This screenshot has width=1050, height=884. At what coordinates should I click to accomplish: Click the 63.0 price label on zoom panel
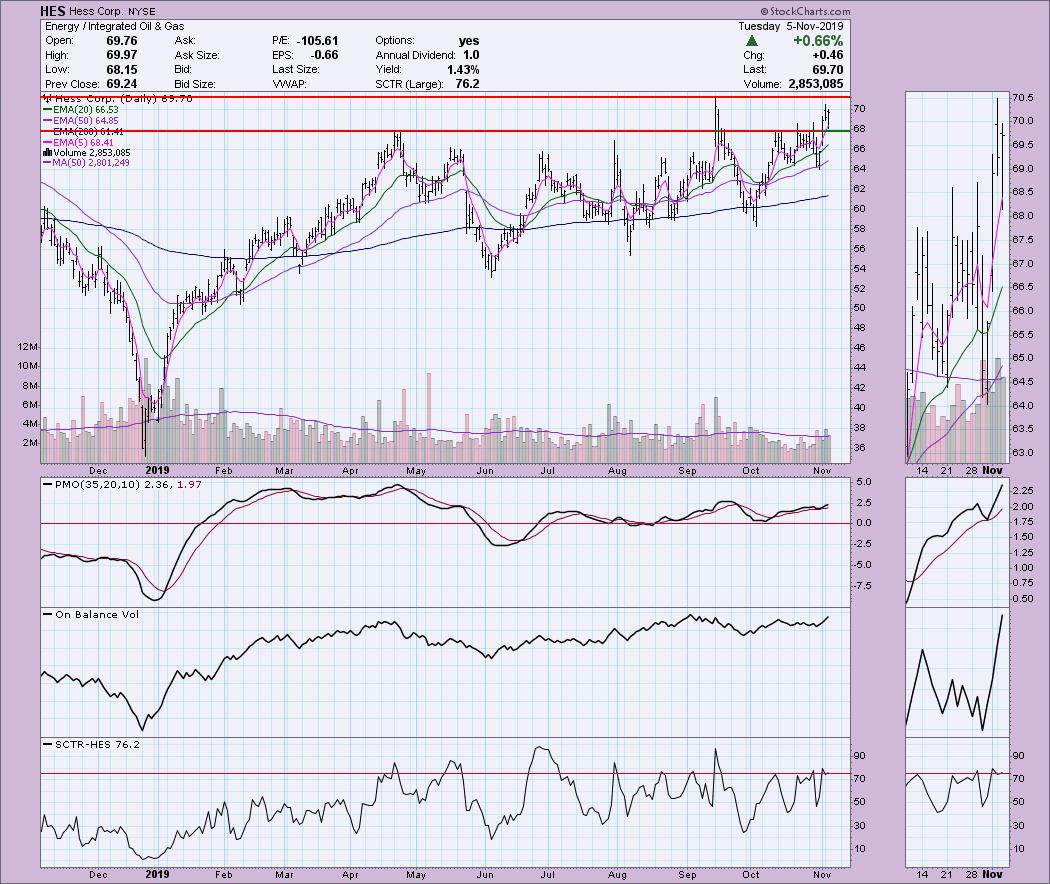(x=1023, y=453)
